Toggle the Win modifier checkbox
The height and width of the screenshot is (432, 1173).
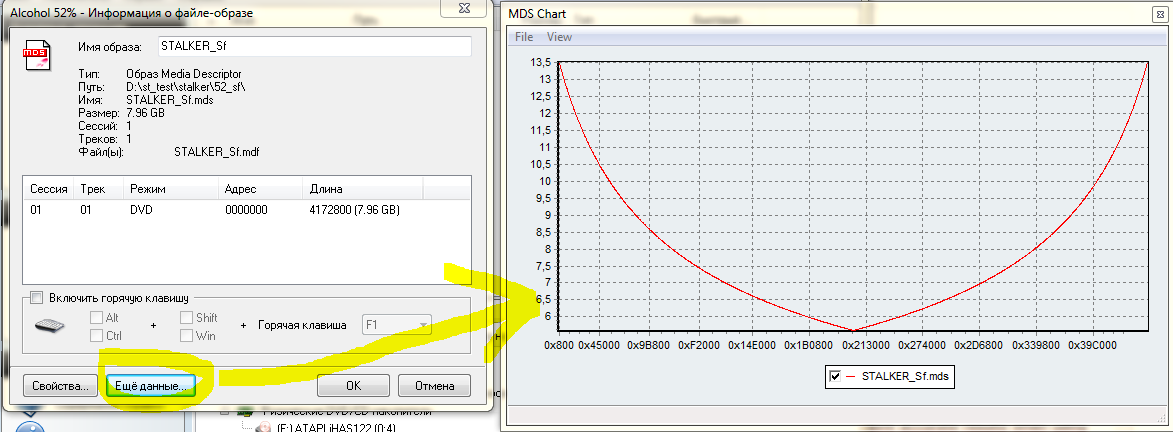pos(186,335)
